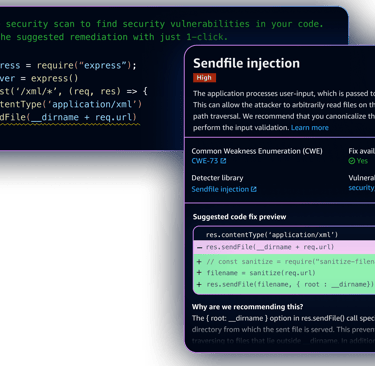Click the Sendfile injection panel title

[x=247, y=63]
